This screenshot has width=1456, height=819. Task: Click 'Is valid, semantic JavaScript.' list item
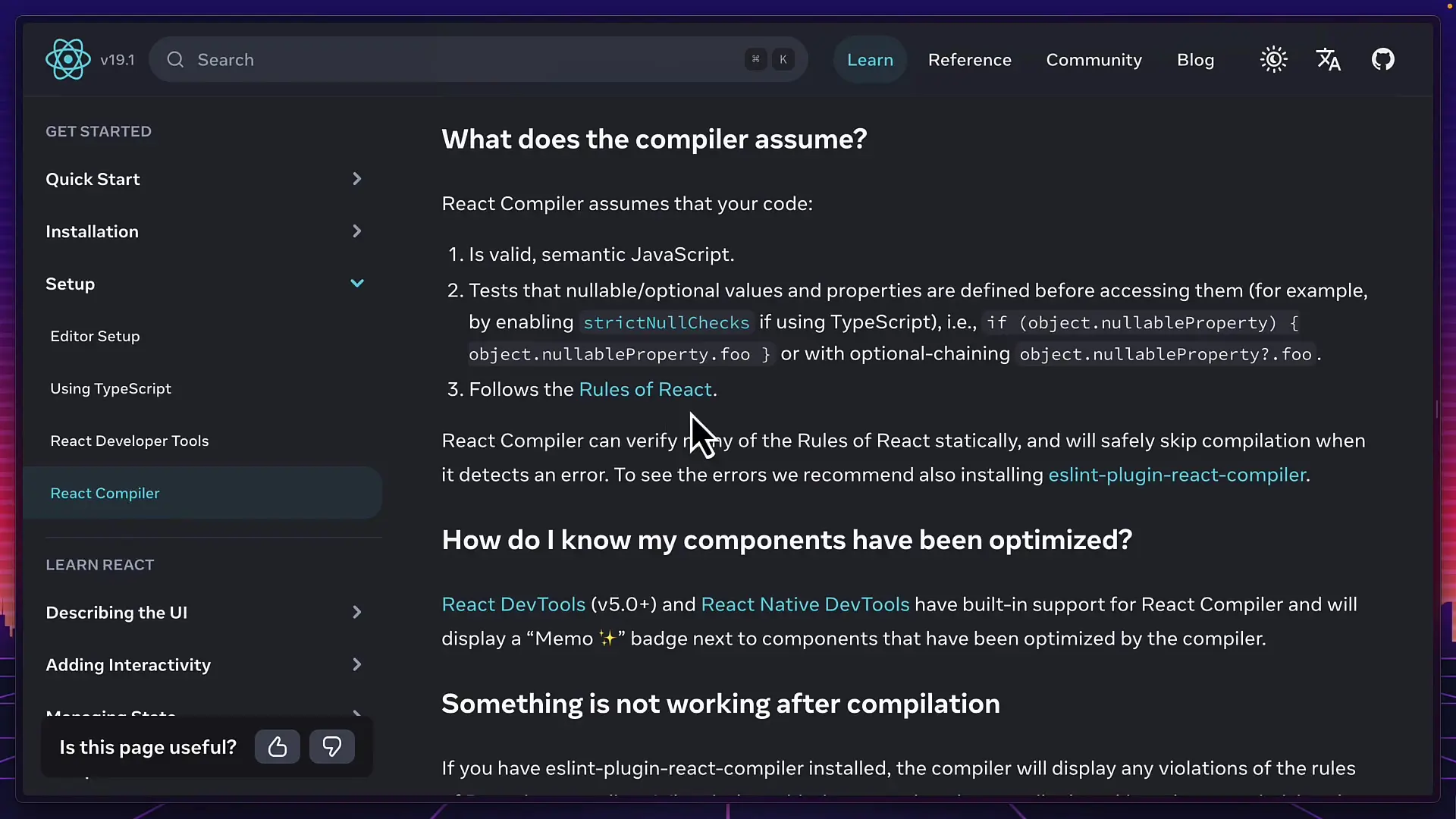click(x=601, y=254)
